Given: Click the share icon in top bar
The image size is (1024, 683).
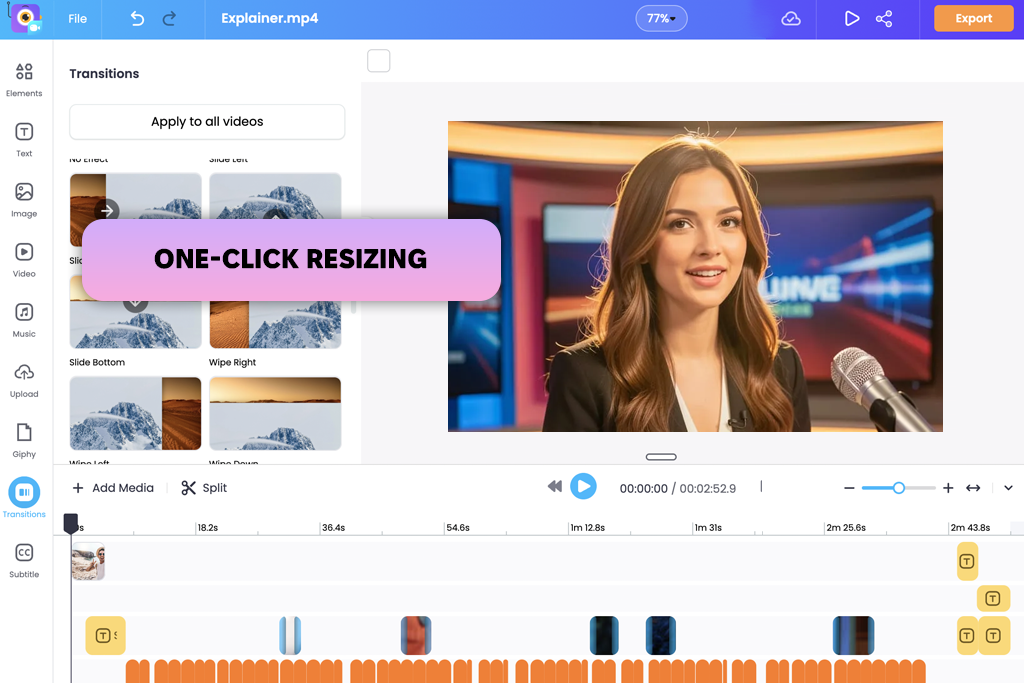Looking at the screenshot, I should tap(884, 18).
